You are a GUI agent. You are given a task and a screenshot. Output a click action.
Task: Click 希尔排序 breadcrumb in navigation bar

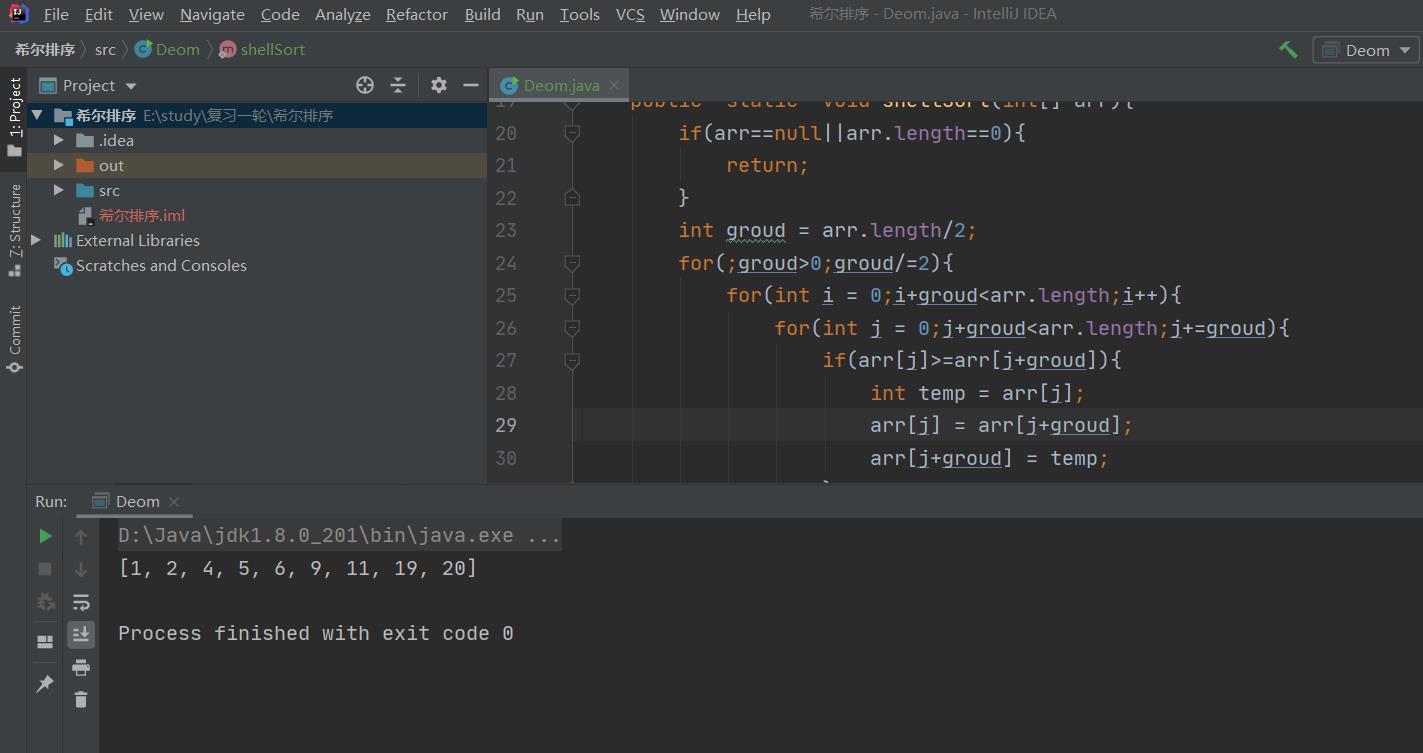(x=45, y=49)
